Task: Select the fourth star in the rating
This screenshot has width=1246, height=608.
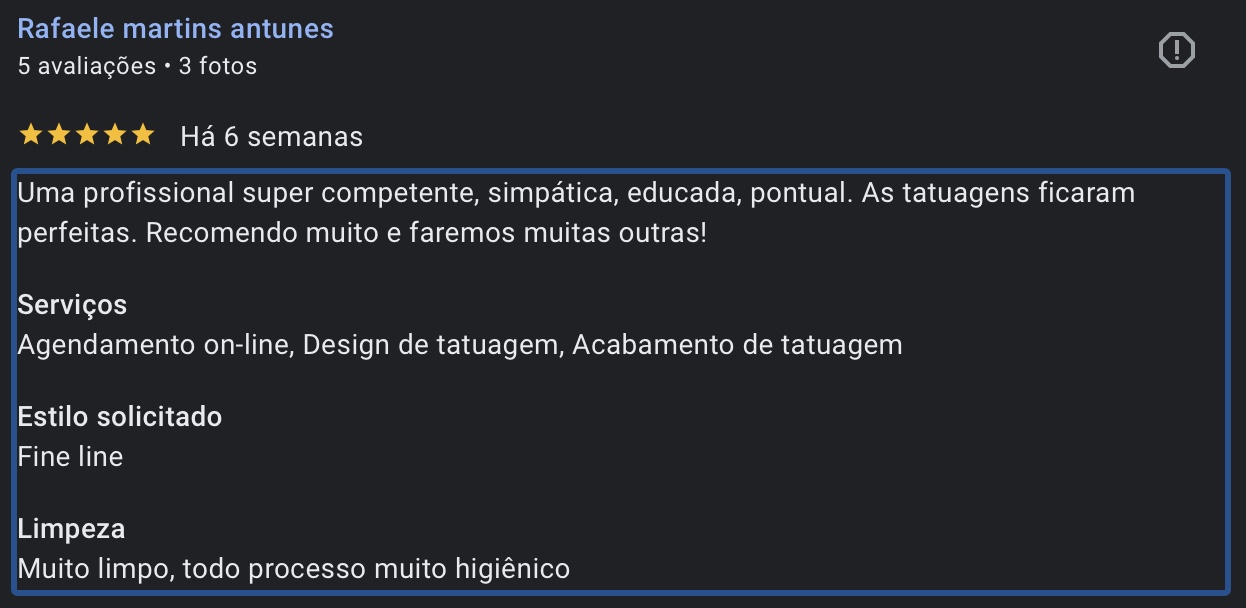Action: click(x=116, y=134)
